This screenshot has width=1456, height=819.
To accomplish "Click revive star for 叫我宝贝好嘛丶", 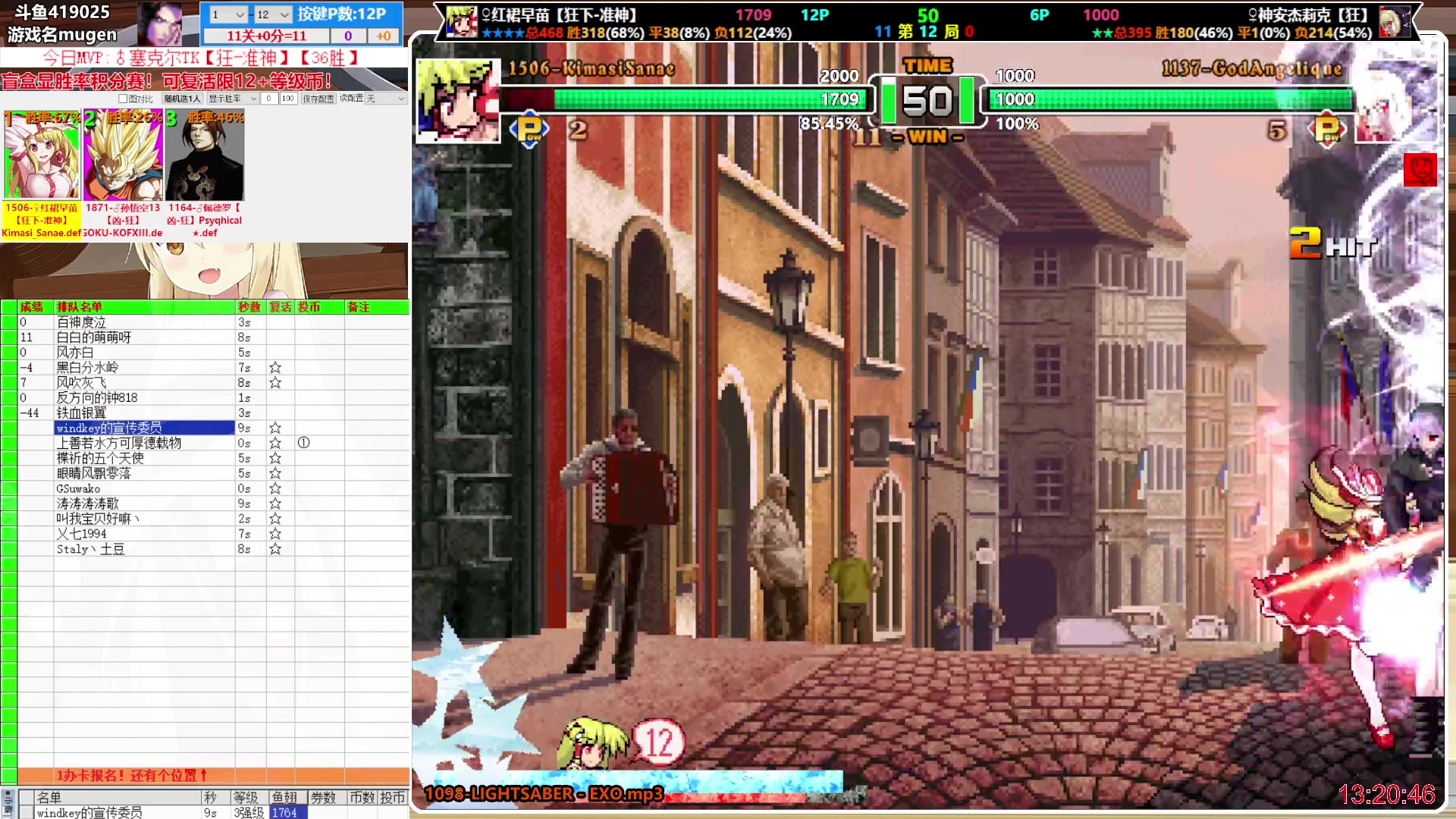I will (x=275, y=519).
